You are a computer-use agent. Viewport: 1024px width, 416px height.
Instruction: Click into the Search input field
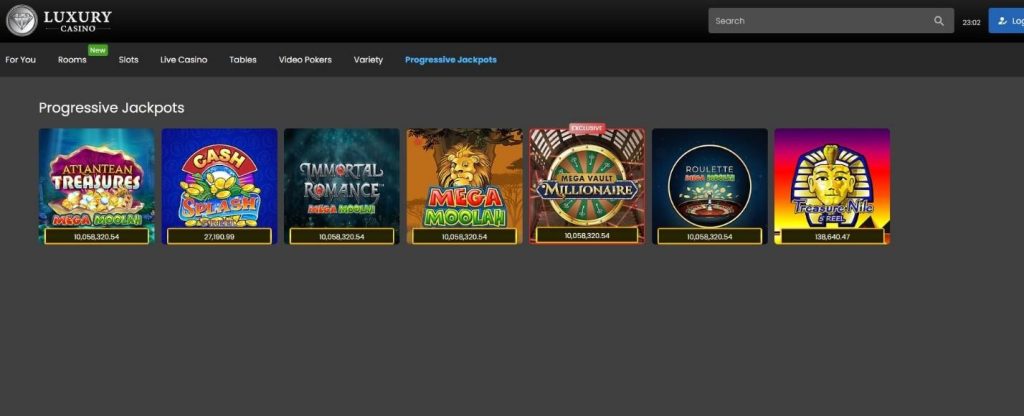831,21
